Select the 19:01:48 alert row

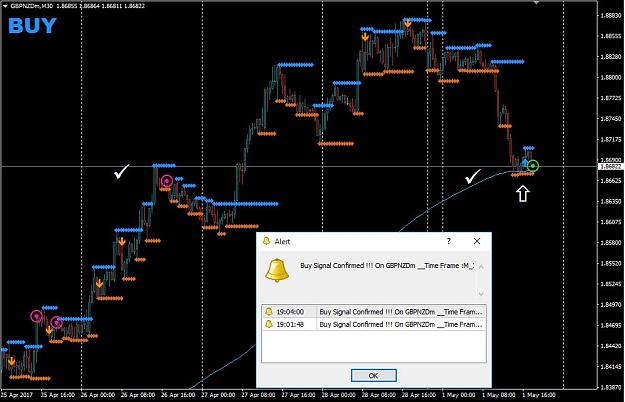pos(374,324)
